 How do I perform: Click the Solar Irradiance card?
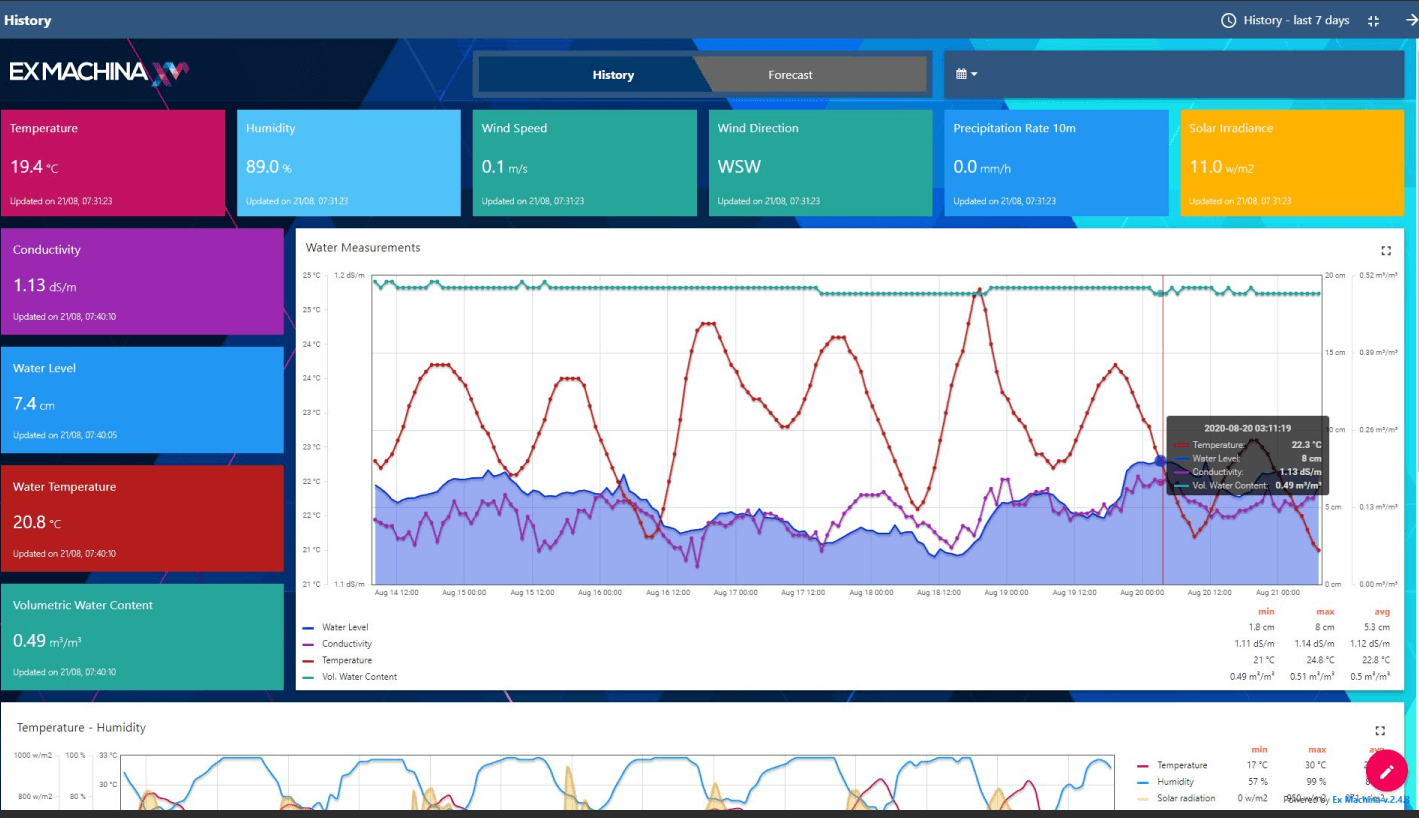click(x=1291, y=163)
